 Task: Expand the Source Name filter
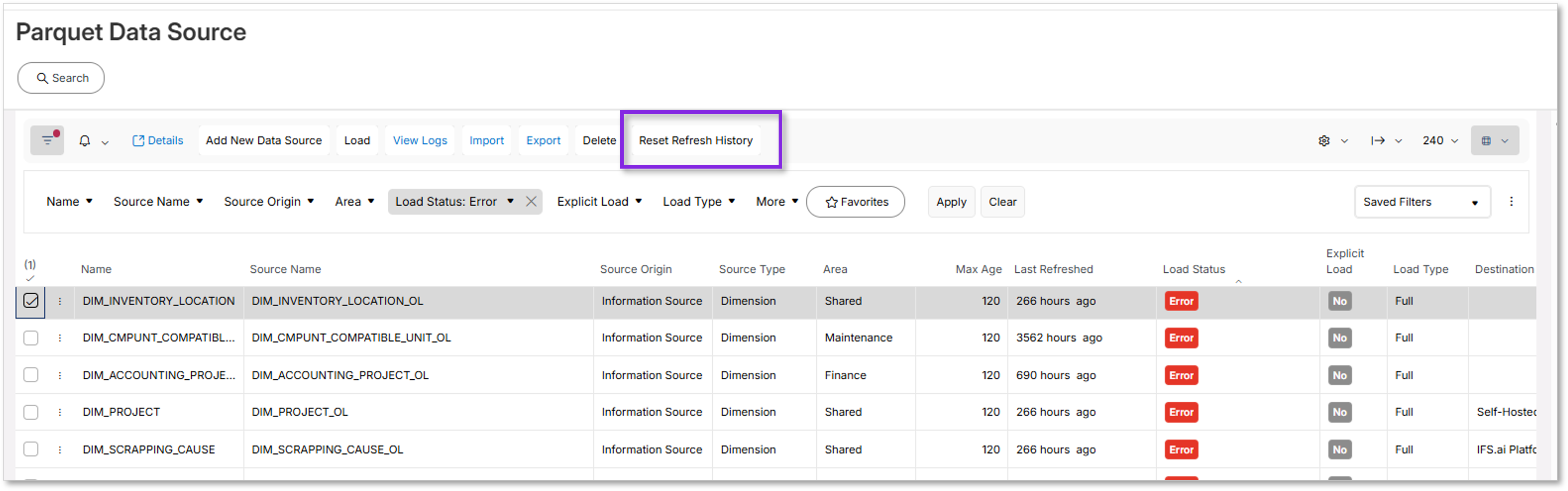158,201
